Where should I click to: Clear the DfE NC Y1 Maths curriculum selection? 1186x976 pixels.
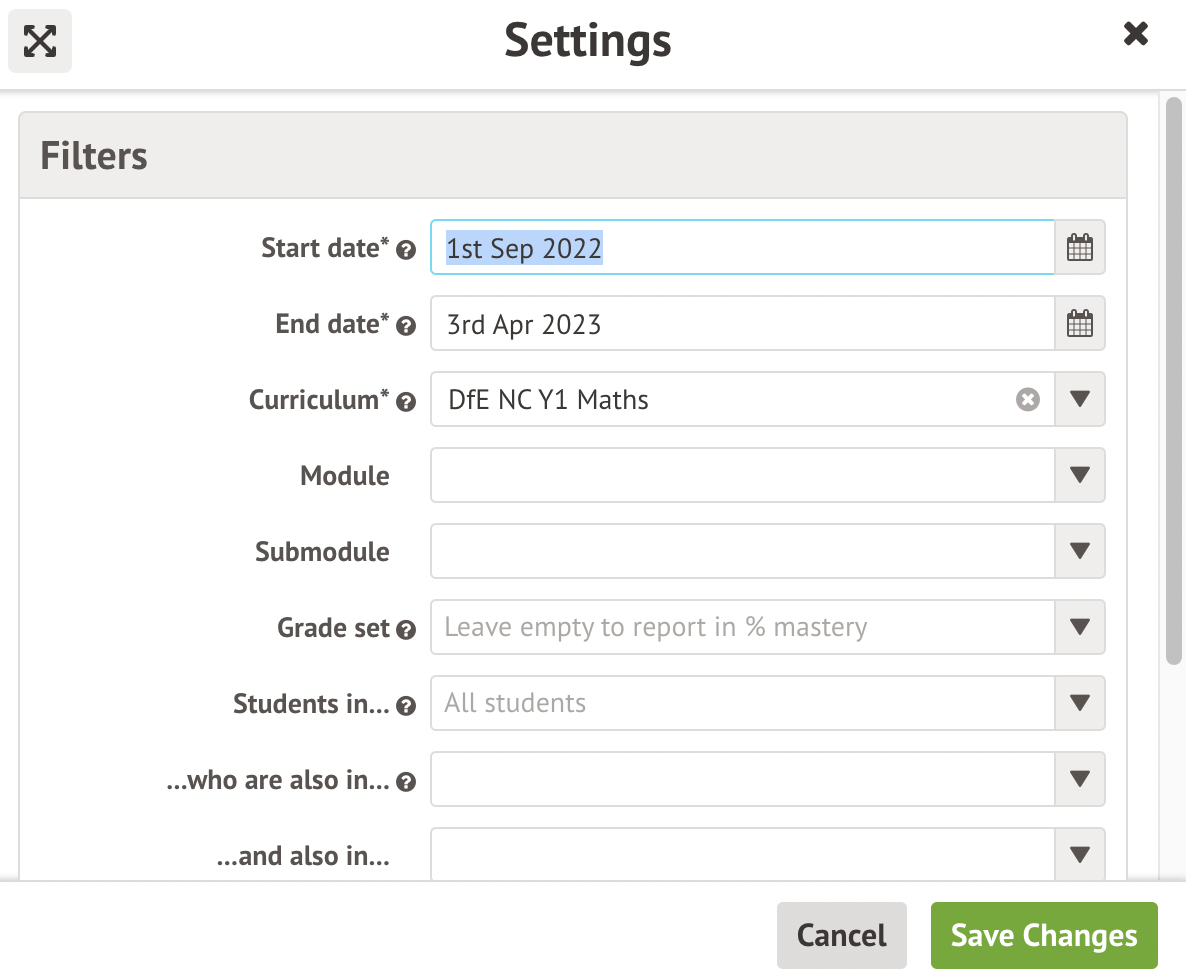[1028, 400]
